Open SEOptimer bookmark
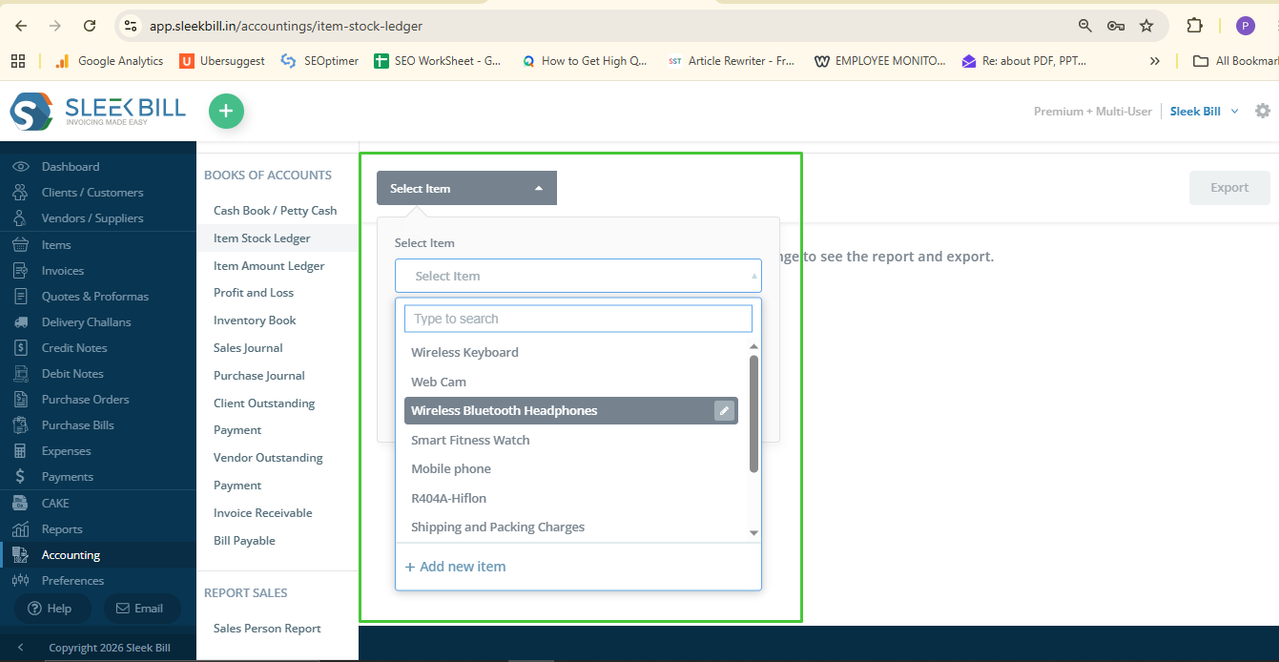The width and height of the screenshot is (1279, 662). (320, 61)
